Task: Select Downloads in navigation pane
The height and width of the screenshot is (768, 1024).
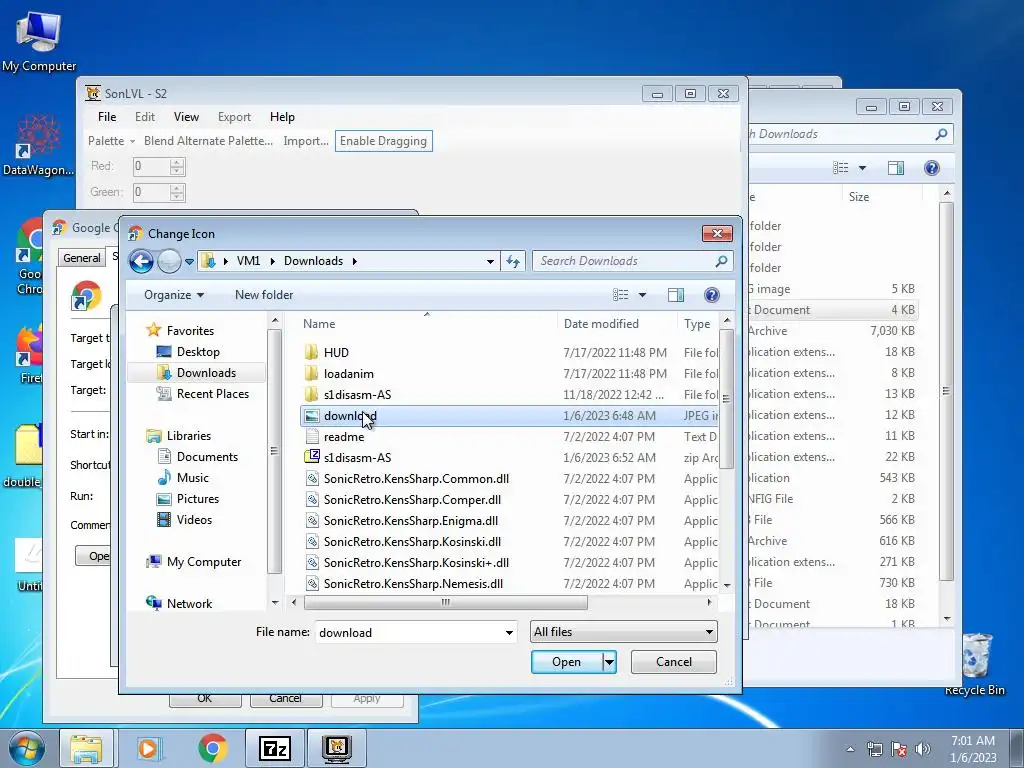Action: point(206,372)
